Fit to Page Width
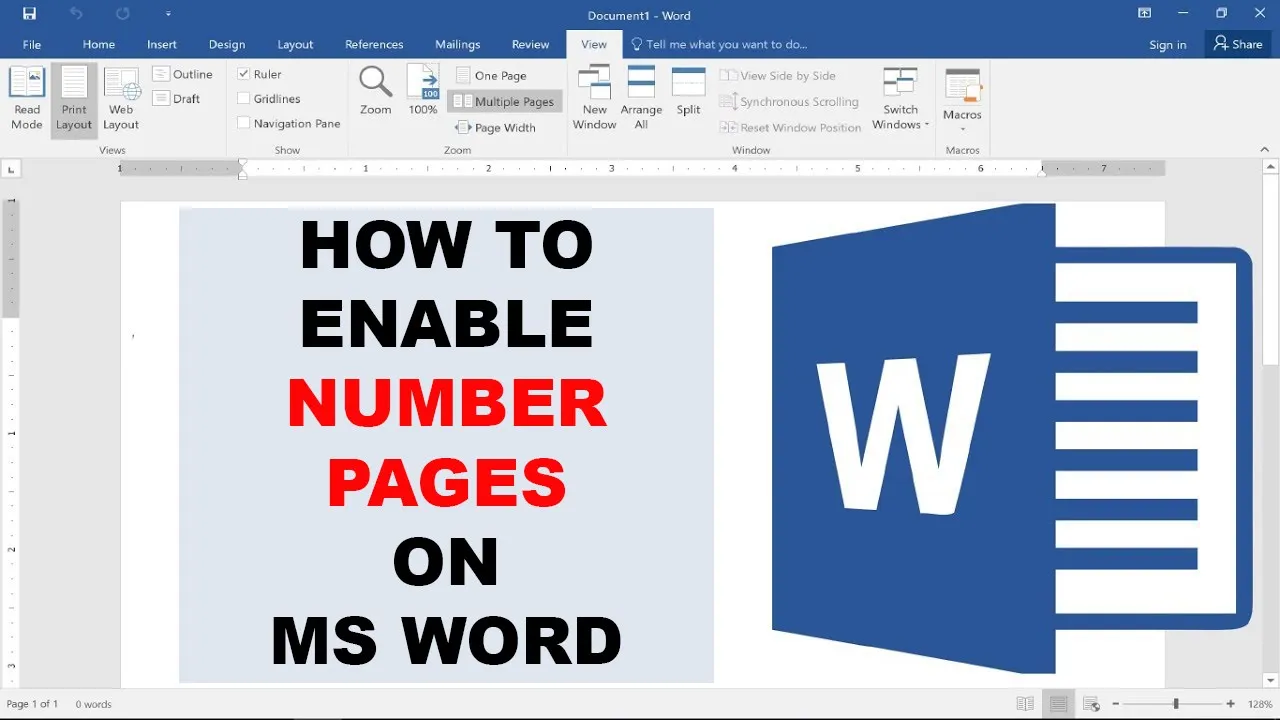The width and height of the screenshot is (1280, 720). click(496, 127)
